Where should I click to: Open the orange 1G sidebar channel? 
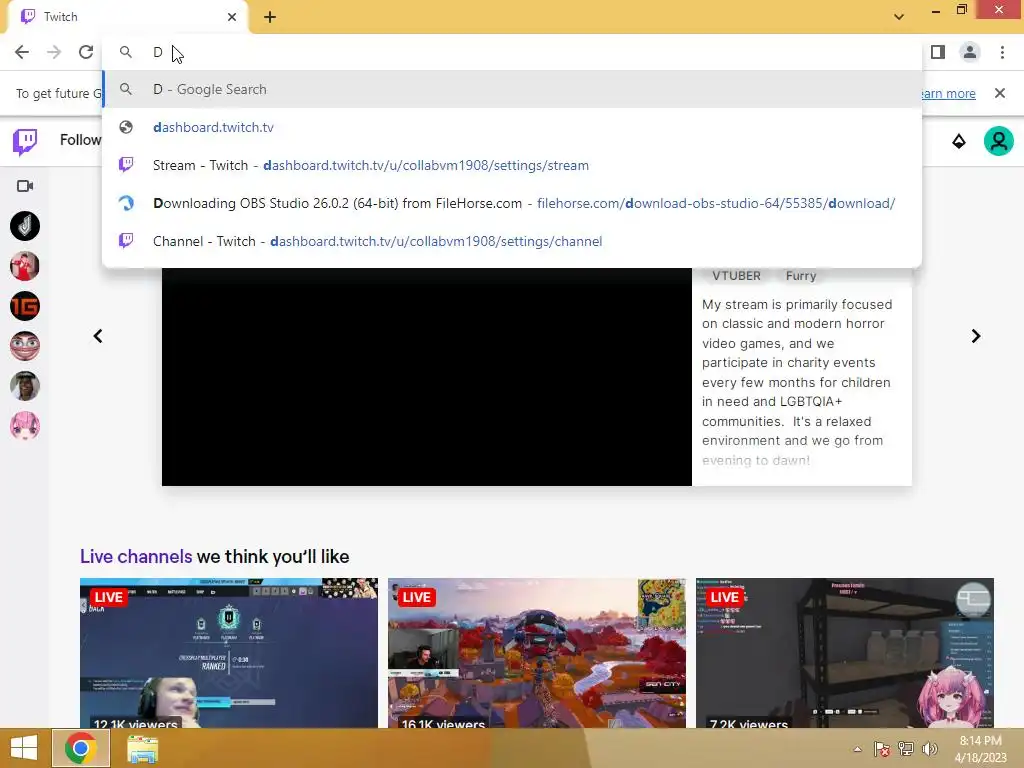click(25, 306)
